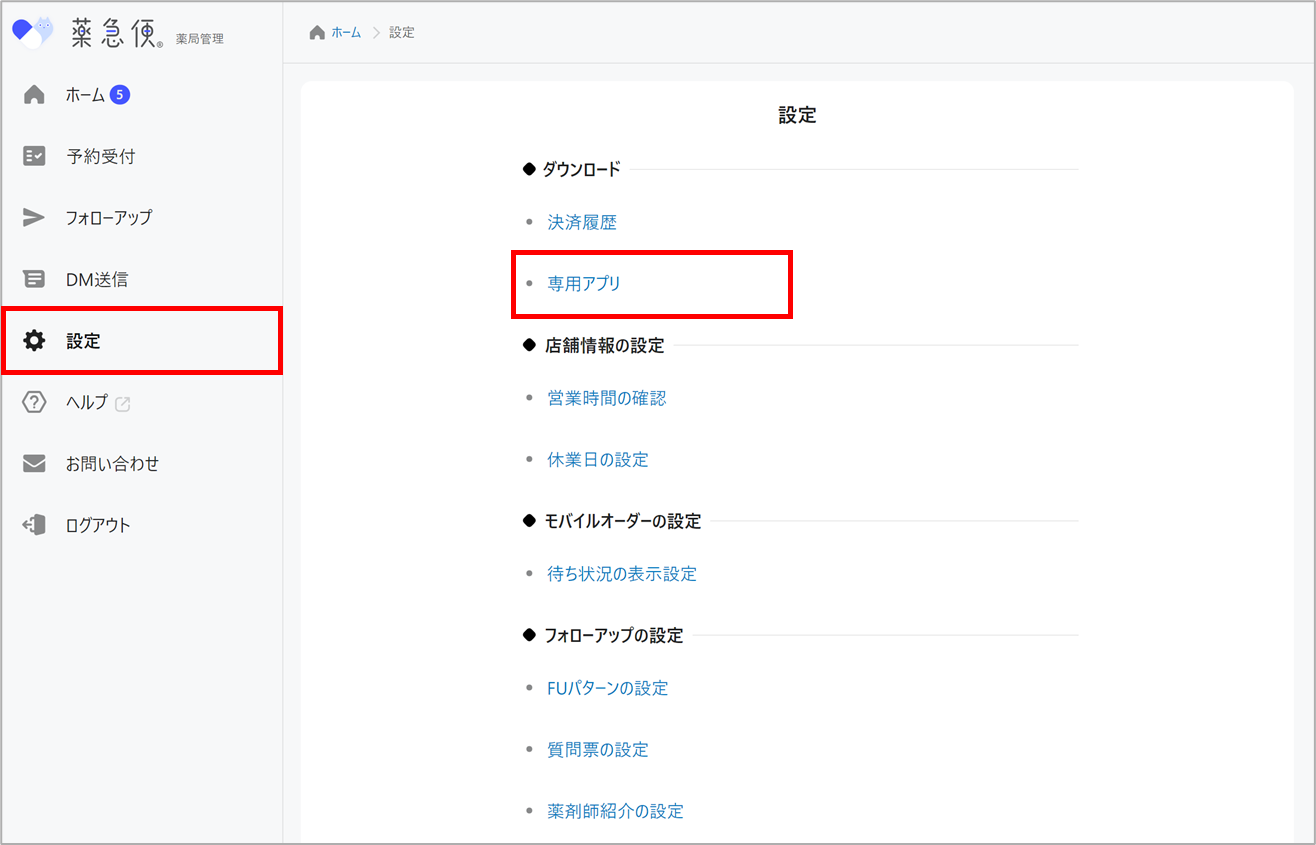This screenshot has height=845, width=1316.
Task: Click the home icon in sidebar
Action: pos(34,95)
